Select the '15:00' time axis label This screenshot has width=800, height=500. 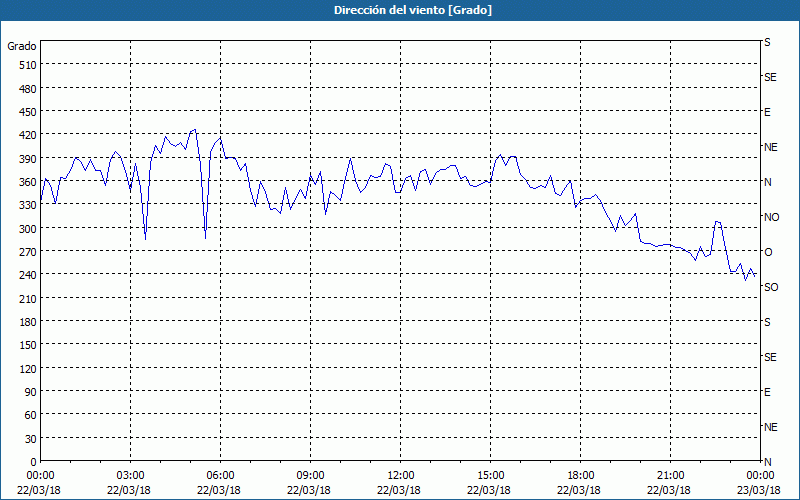[490, 476]
